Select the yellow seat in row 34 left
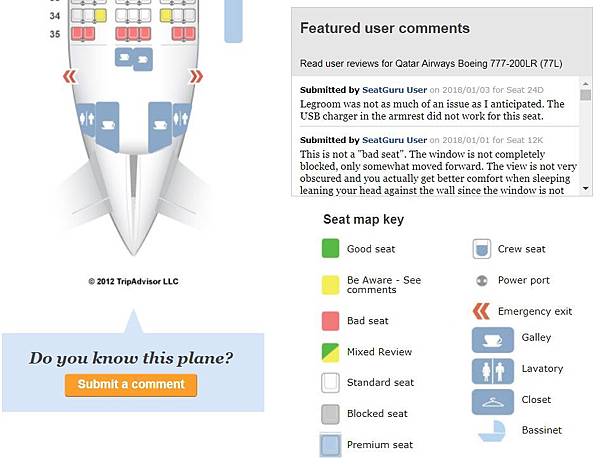Image resolution: width=600 pixels, height=464 pixels. (100, 16)
